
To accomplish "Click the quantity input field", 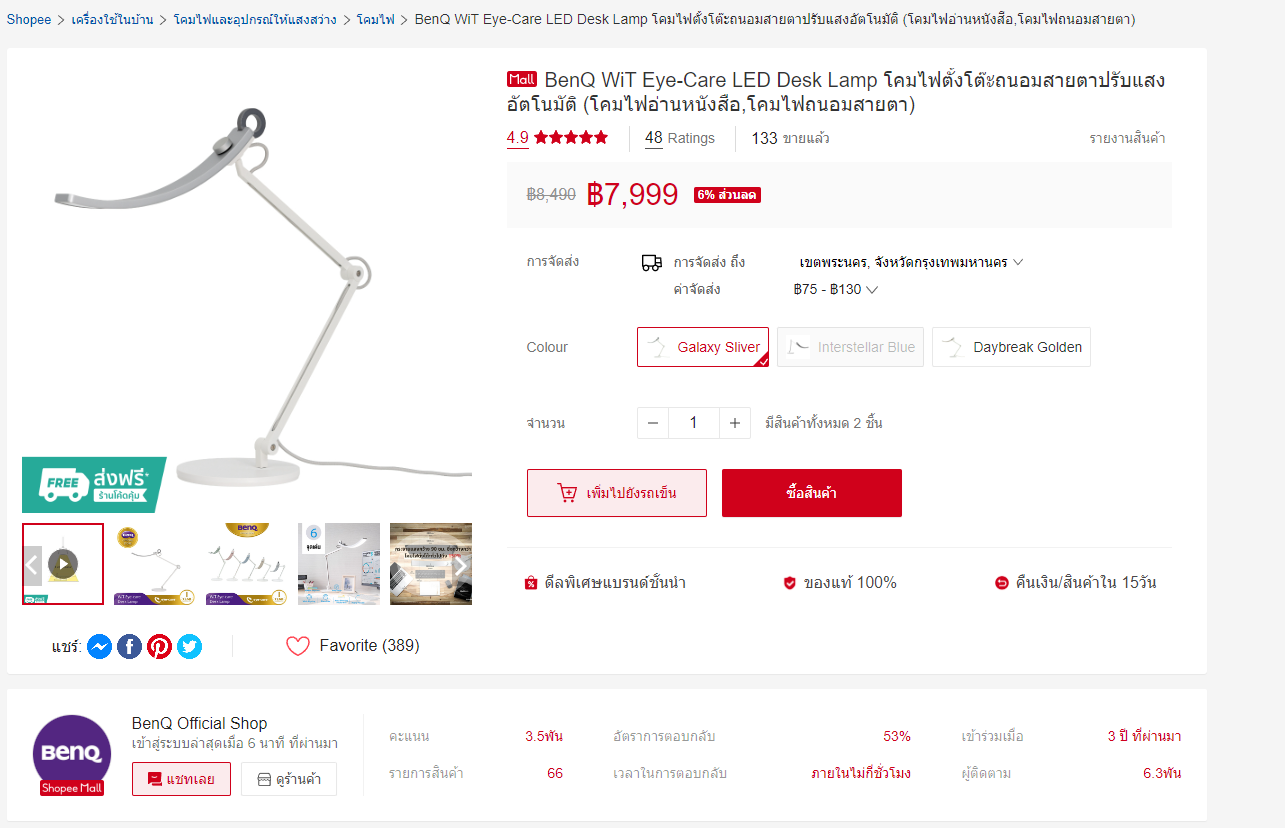I will coord(693,423).
